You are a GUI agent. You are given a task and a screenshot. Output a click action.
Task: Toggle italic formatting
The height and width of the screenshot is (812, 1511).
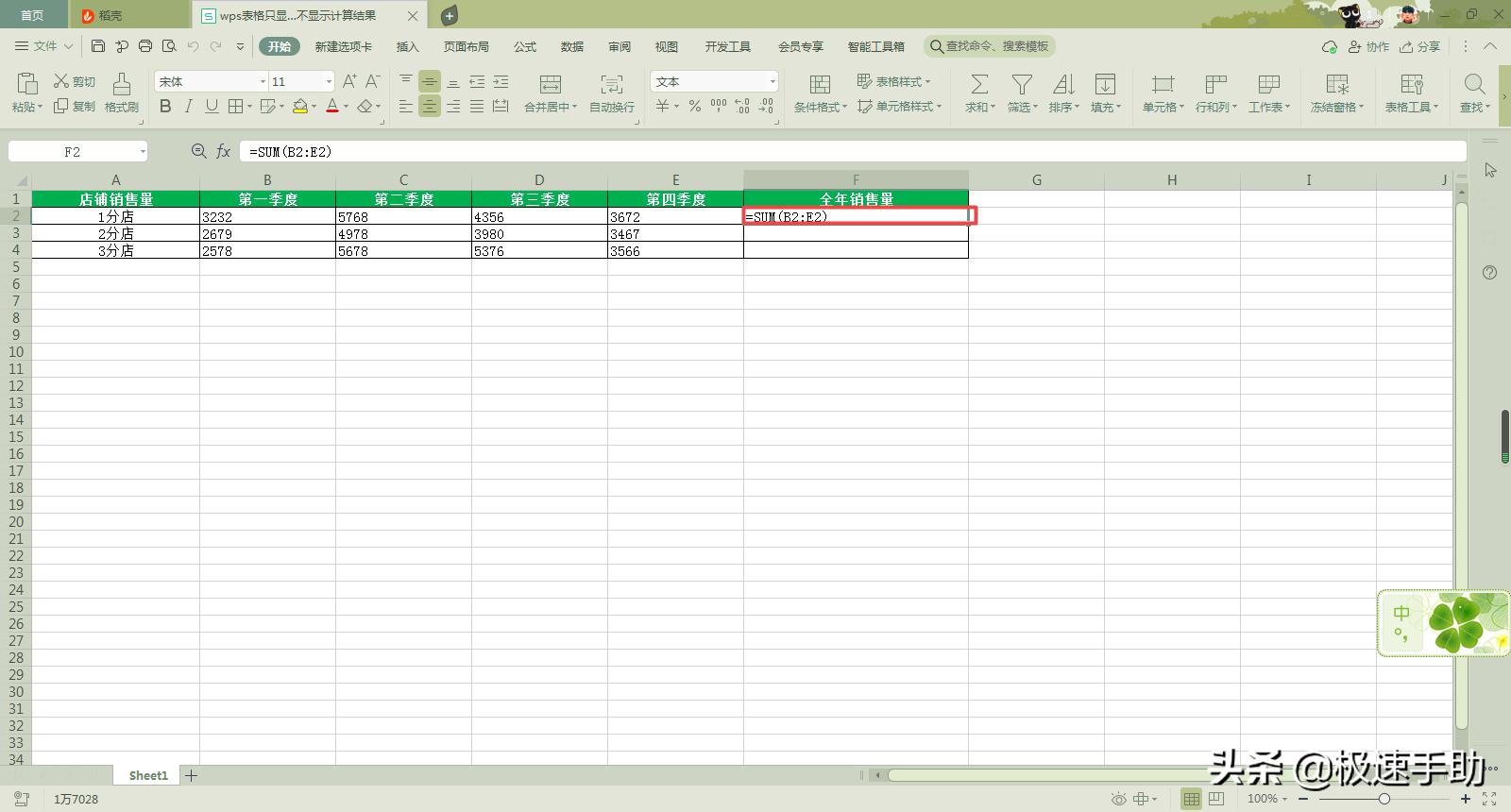tap(188, 107)
